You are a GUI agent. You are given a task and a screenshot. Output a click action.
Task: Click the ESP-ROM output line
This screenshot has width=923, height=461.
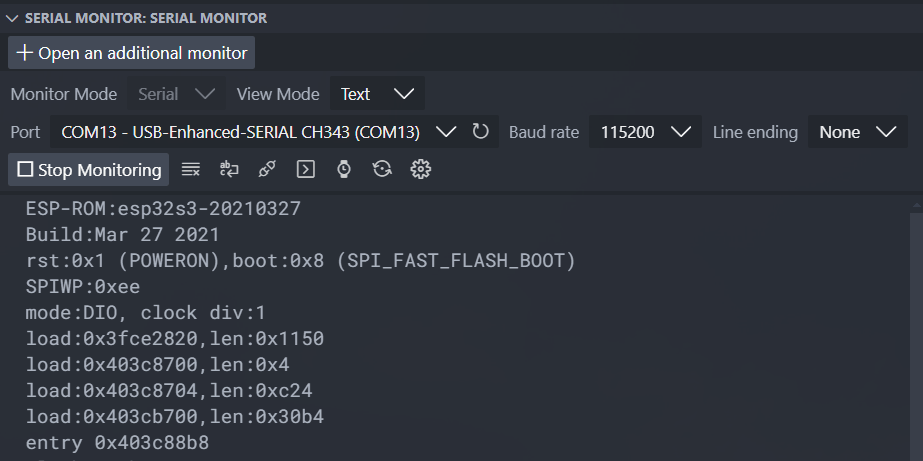pos(163,208)
